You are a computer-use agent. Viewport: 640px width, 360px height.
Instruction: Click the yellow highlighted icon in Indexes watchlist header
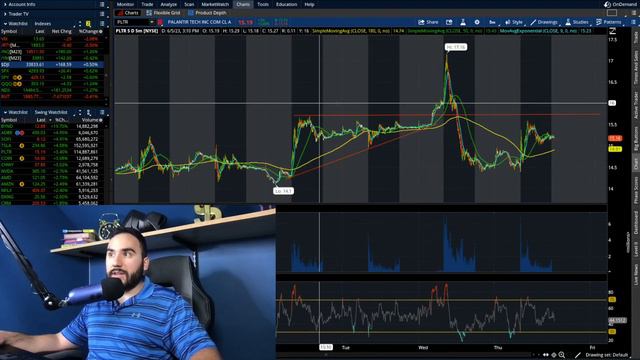pos(88,24)
